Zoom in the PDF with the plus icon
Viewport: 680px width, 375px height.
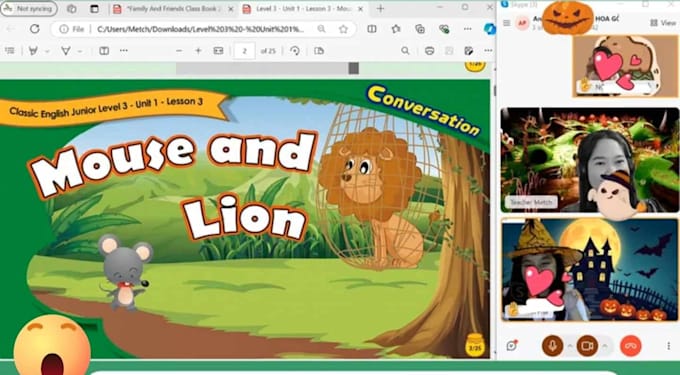click(198, 51)
